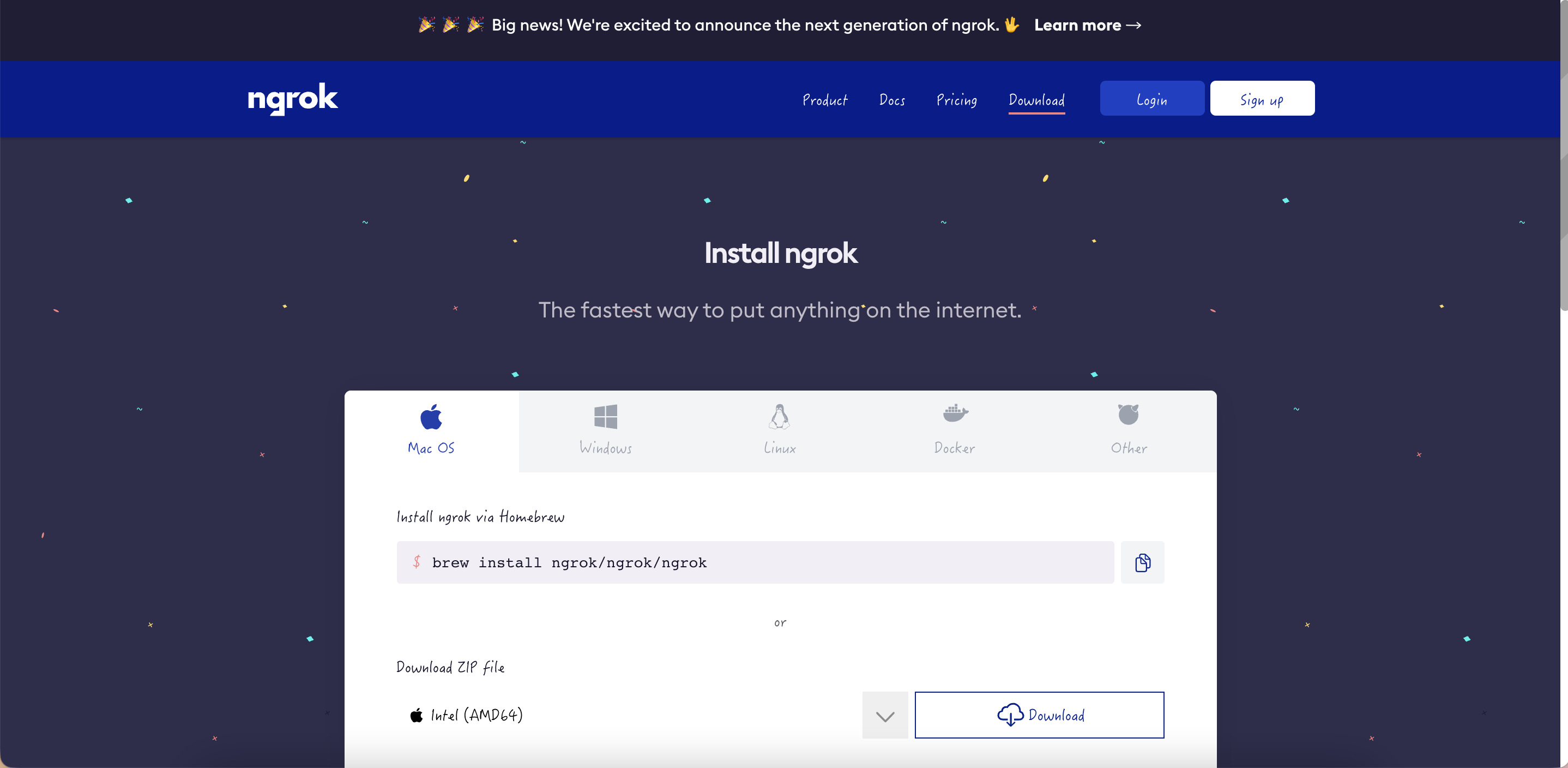The image size is (1568, 768).
Task: Select the Other platform icon
Action: tap(1128, 415)
